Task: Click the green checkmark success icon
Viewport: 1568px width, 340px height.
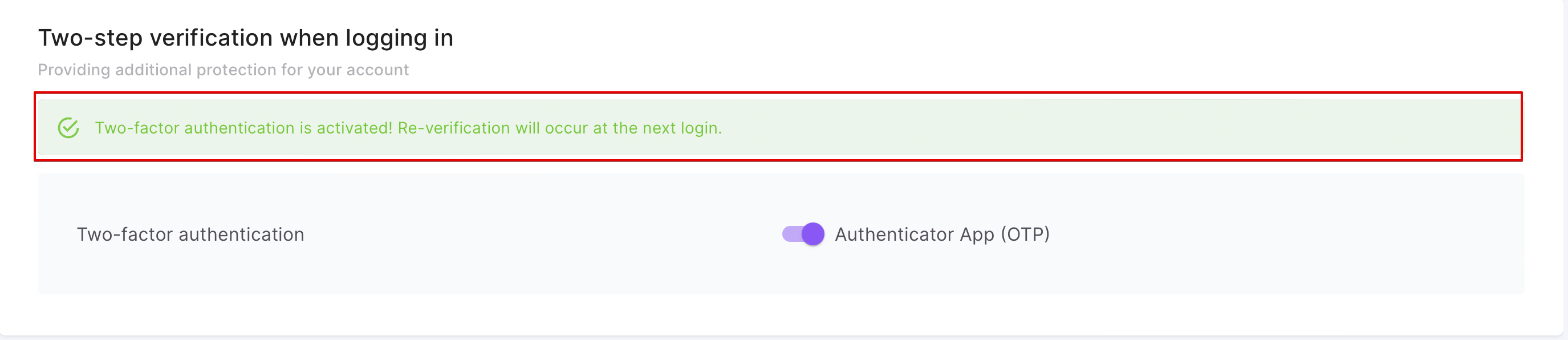Action: 68,128
